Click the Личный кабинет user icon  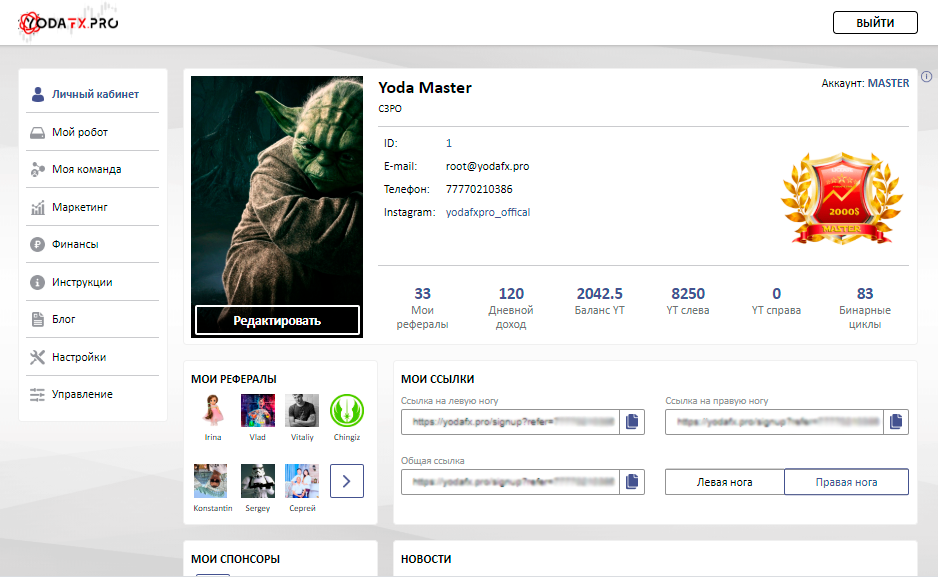coord(38,94)
